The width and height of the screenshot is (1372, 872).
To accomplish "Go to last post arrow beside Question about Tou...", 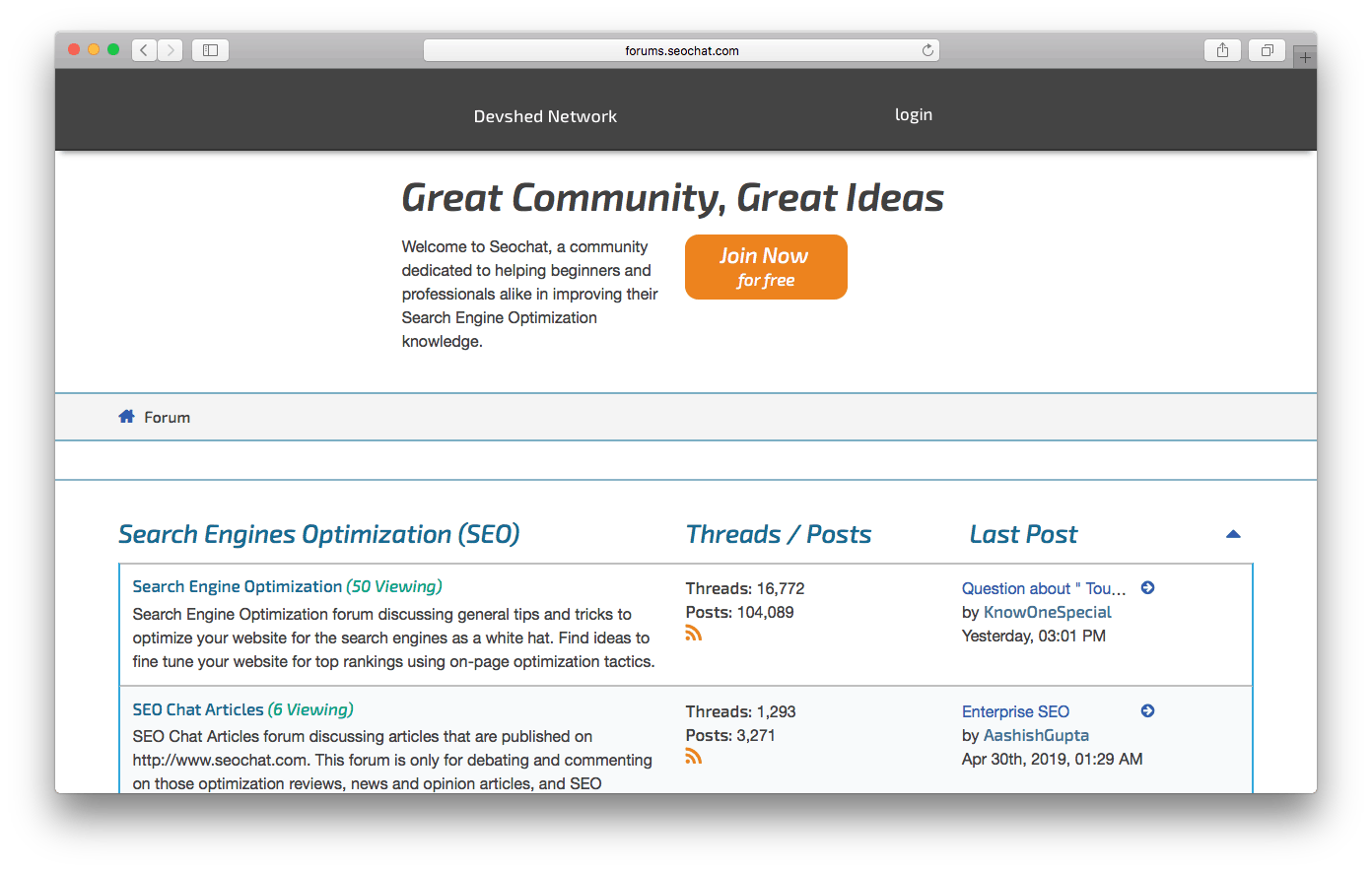I will [1147, 588].
